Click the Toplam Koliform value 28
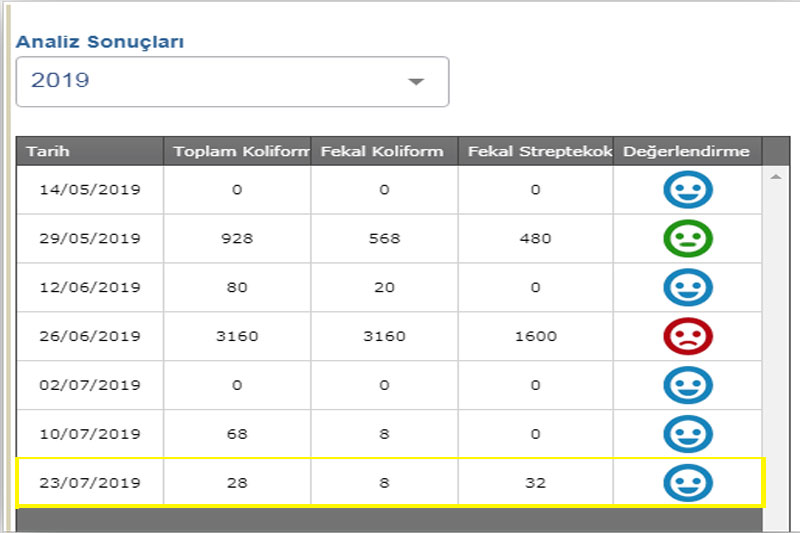Screen dimensions: 800x533 (237, 483)
